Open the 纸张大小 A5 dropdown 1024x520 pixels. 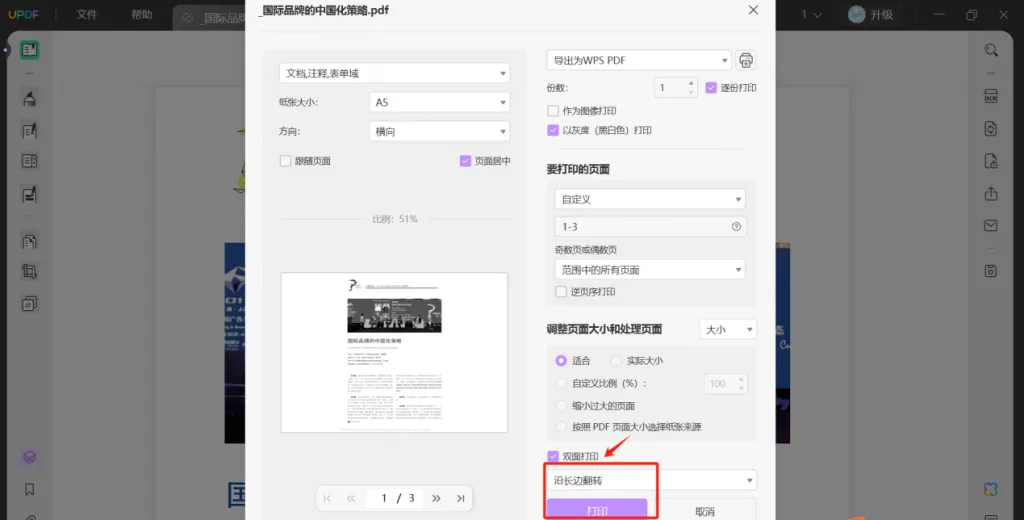(x=440, y=103)
